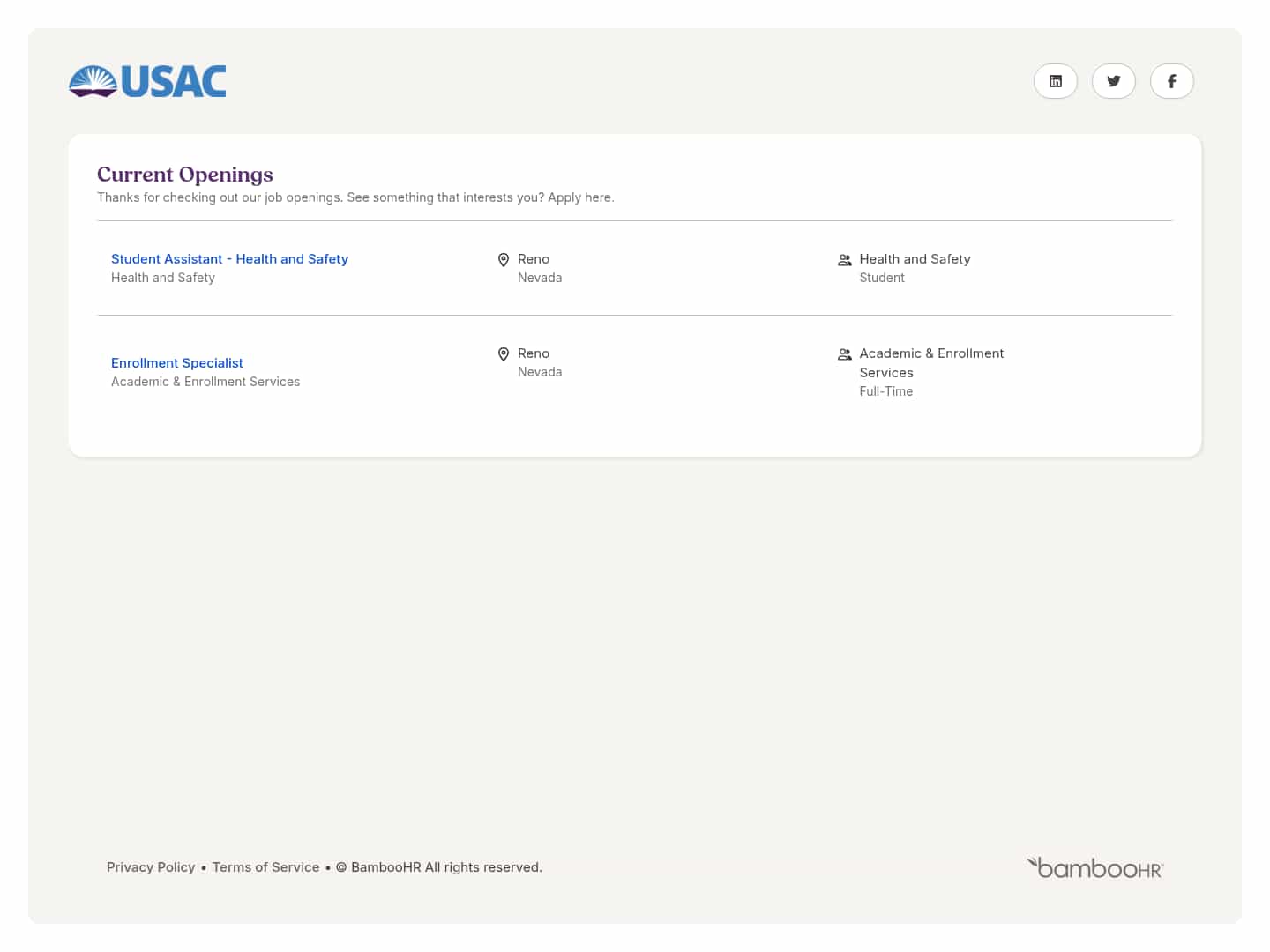Click 'Academic & Enrollment Services' department in right column

click(x=931, y=363)
